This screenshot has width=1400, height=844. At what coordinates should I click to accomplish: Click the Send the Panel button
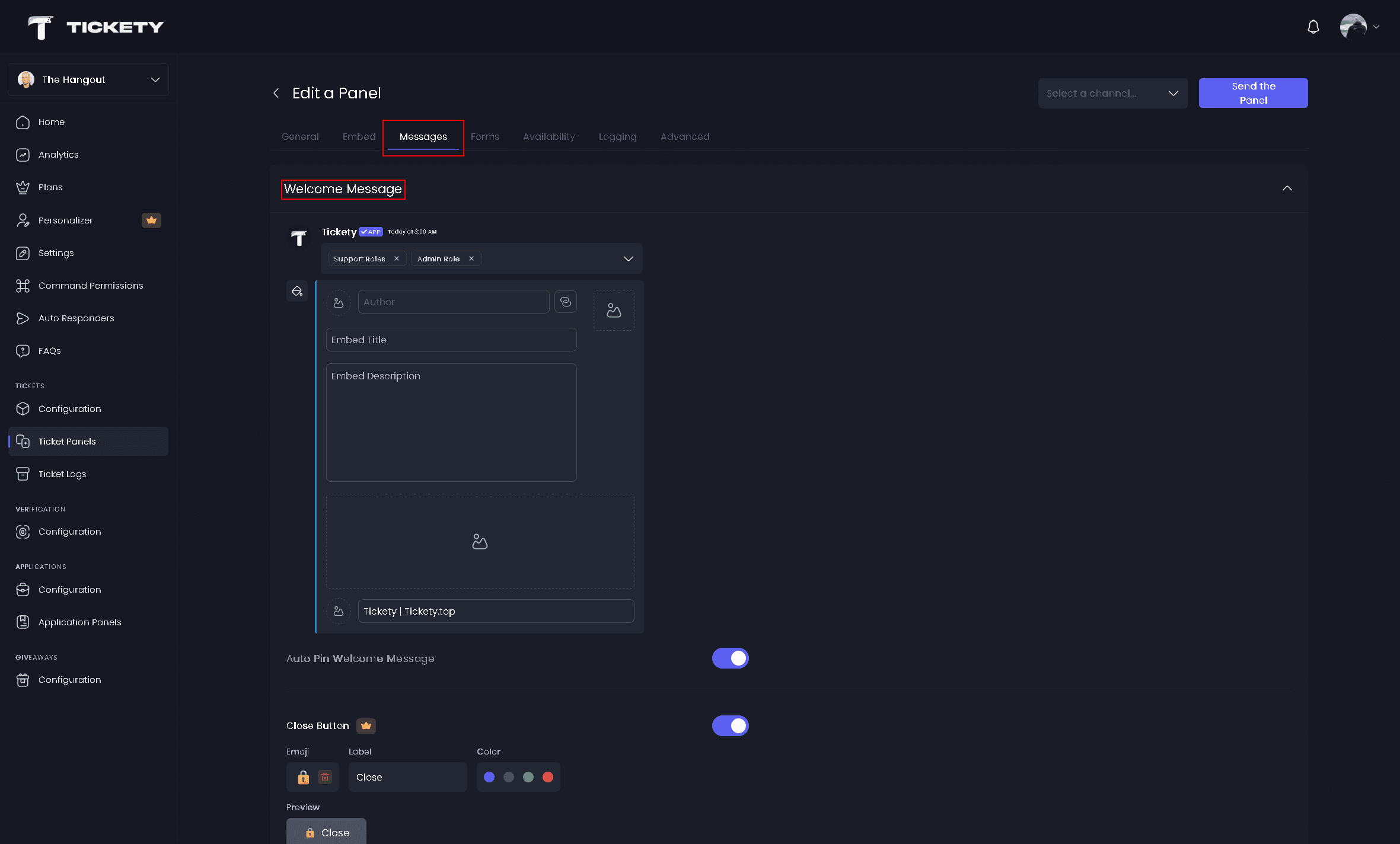coord(1253,92)
